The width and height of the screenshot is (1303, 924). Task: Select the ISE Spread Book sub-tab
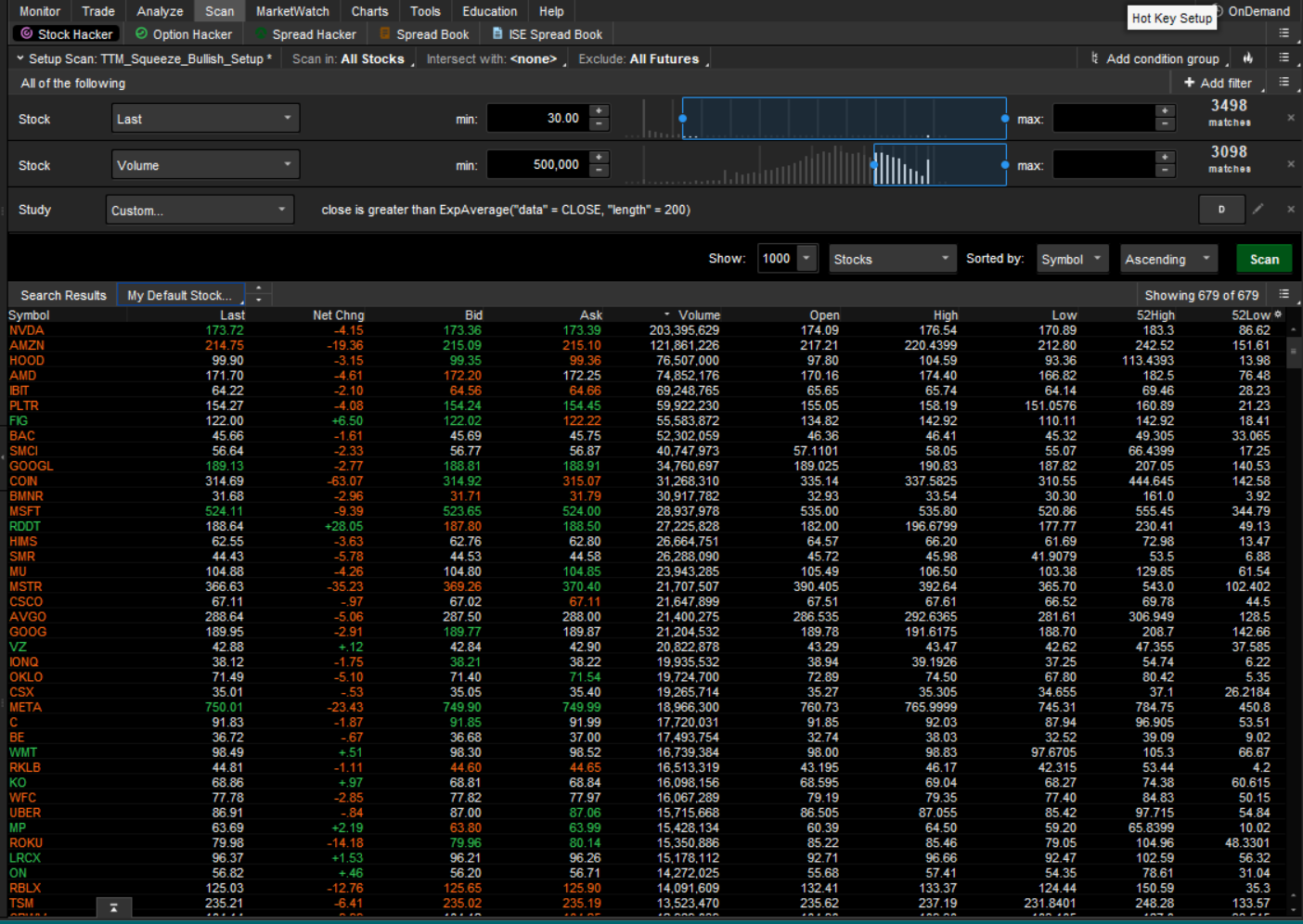pos(548,34)
